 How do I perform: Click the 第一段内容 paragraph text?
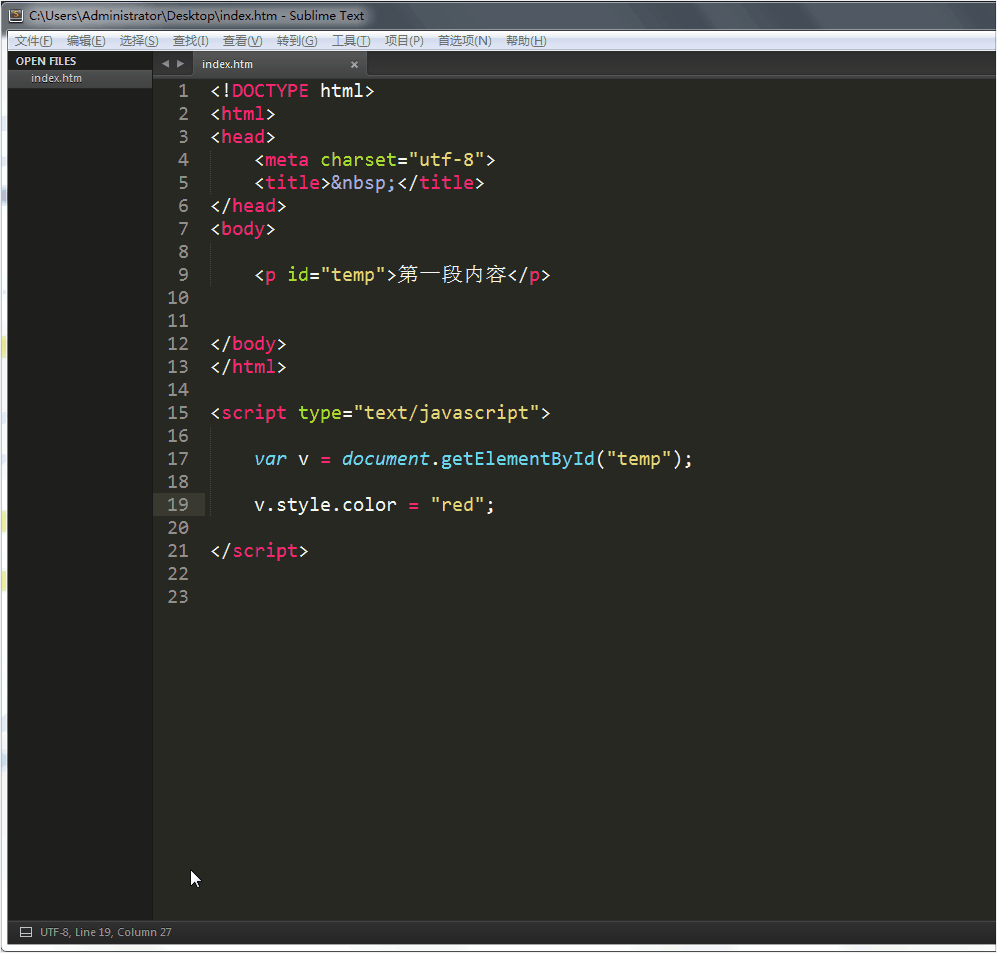[x=452, y=275]
